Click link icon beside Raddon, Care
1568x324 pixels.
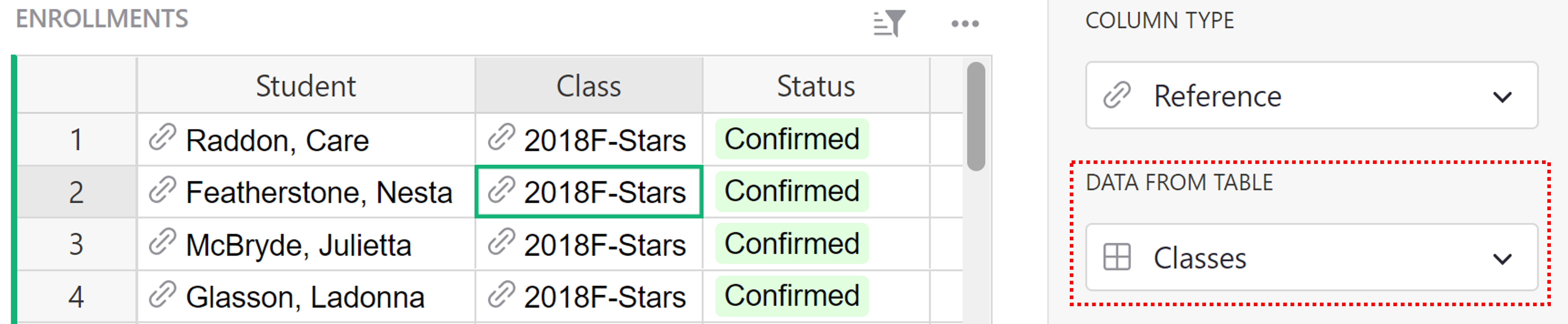pyautogui.click(x=163, y=138)
